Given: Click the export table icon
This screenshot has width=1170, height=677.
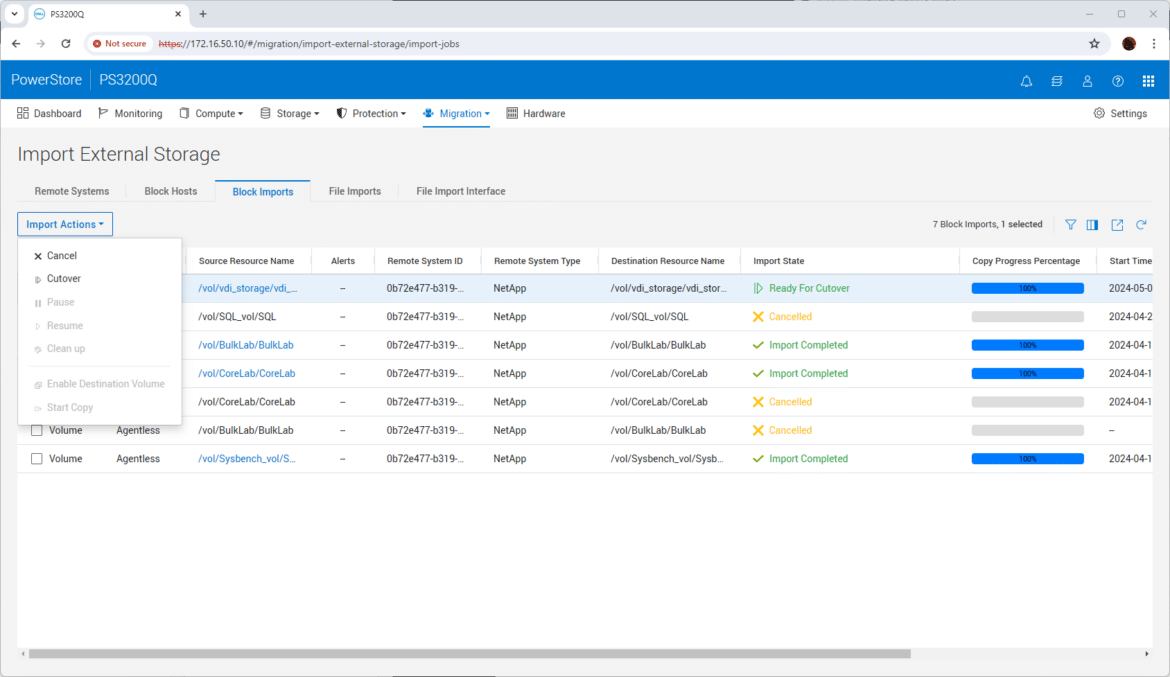Looking at the screenshot, I should coord(1117,225).
